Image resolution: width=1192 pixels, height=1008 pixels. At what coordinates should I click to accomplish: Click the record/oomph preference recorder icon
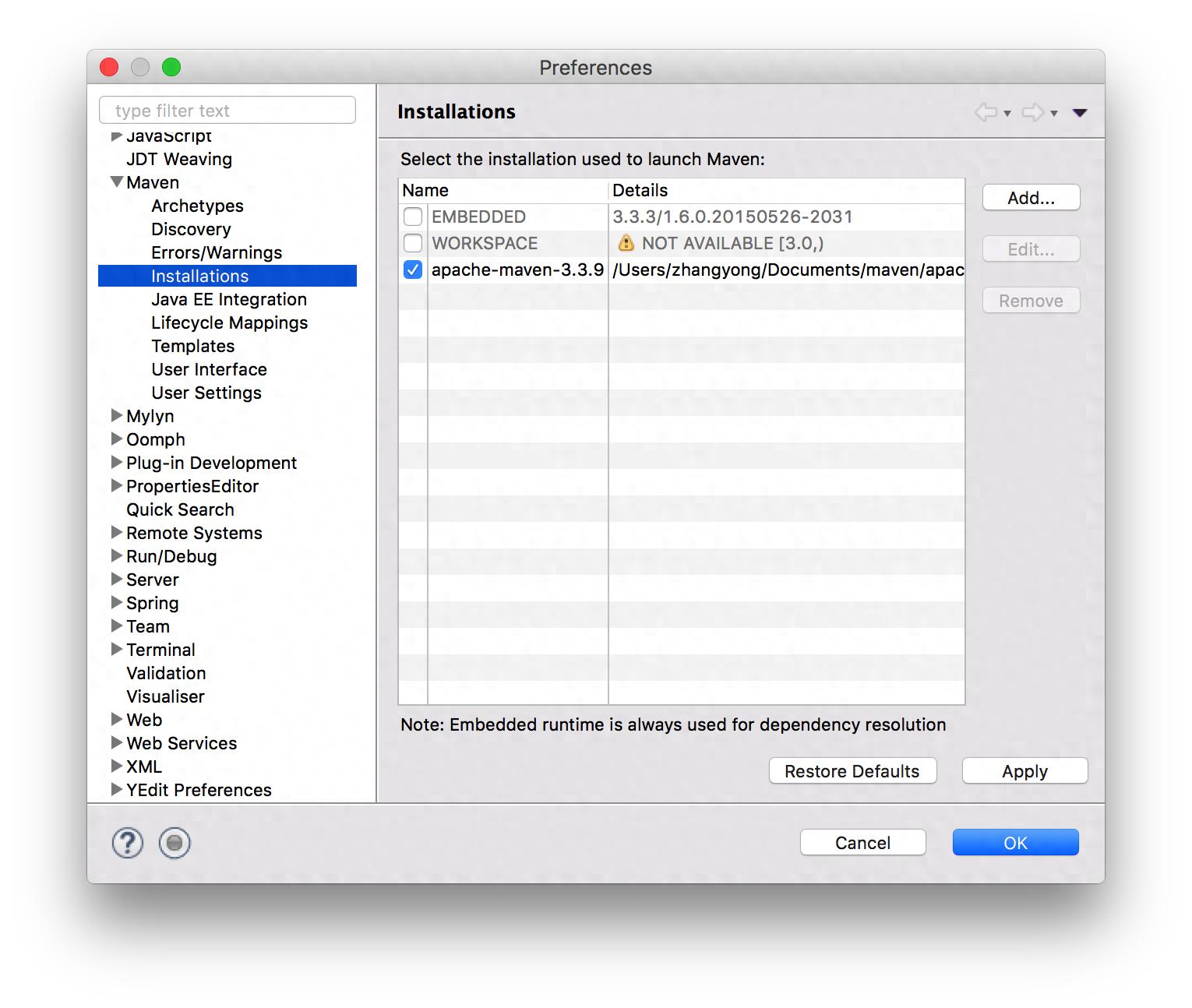point(175,843)
